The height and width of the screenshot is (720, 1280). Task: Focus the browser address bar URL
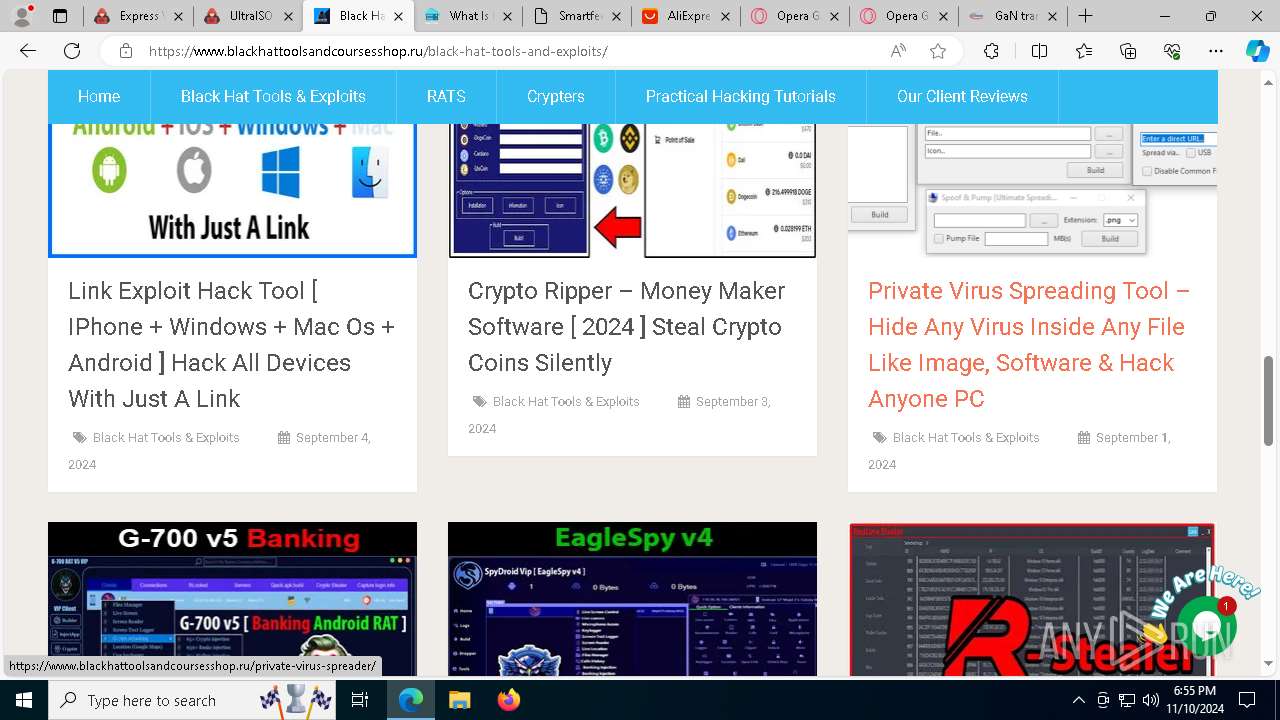coord(378,51)
